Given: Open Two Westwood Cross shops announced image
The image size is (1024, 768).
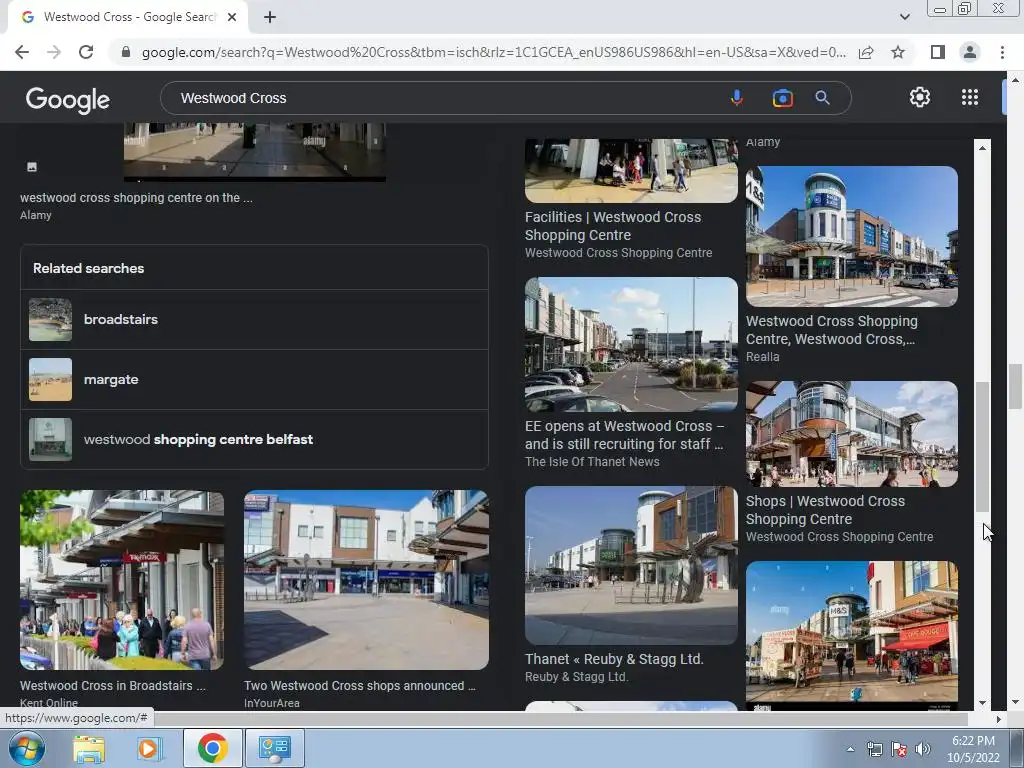Looking at the screenshot, I should [366, 580].
